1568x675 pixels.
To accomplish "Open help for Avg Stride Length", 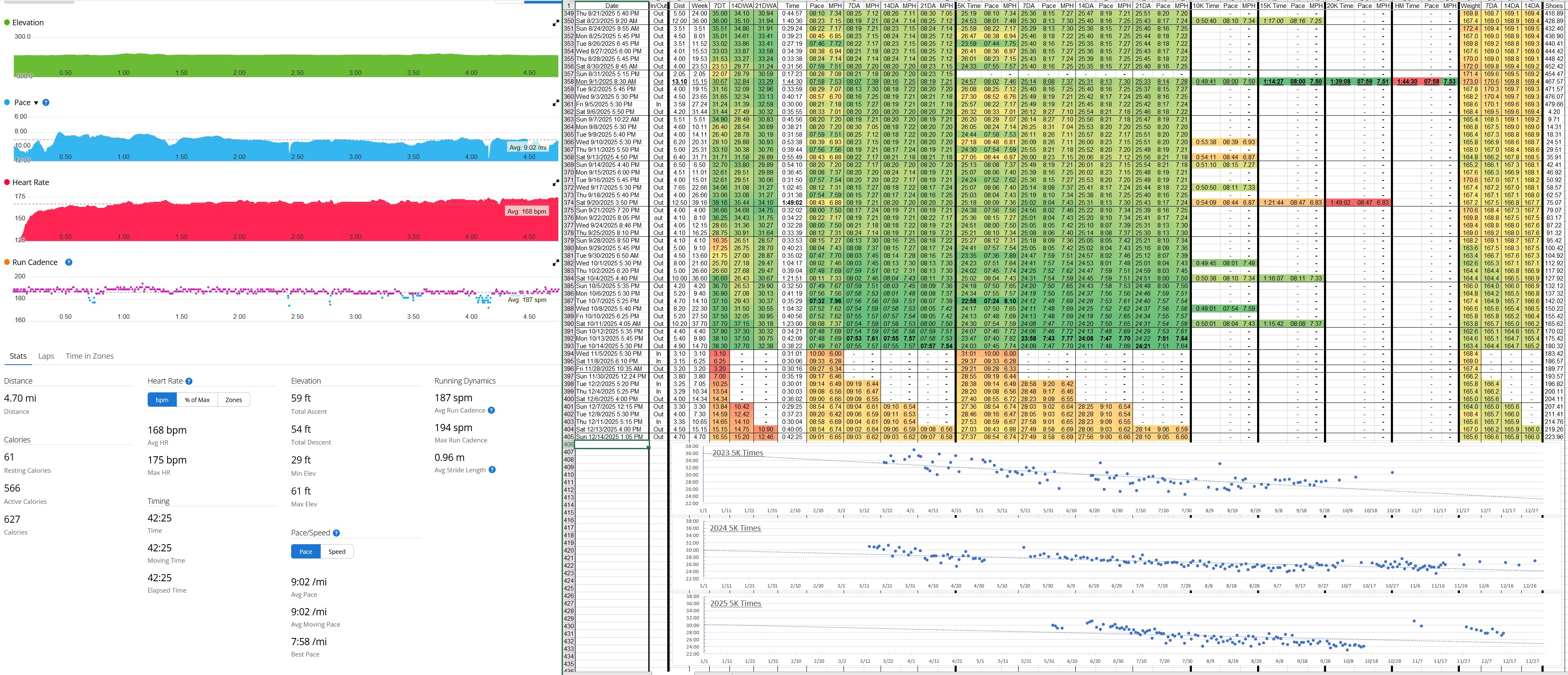I will pyautogui.click(x=492, y=470).
